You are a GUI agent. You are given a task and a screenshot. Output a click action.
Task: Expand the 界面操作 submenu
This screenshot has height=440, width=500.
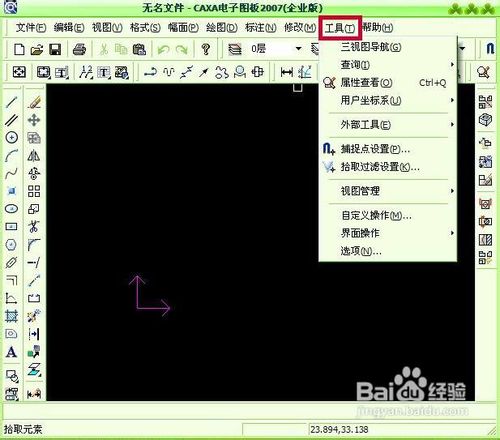pos(388,233)
